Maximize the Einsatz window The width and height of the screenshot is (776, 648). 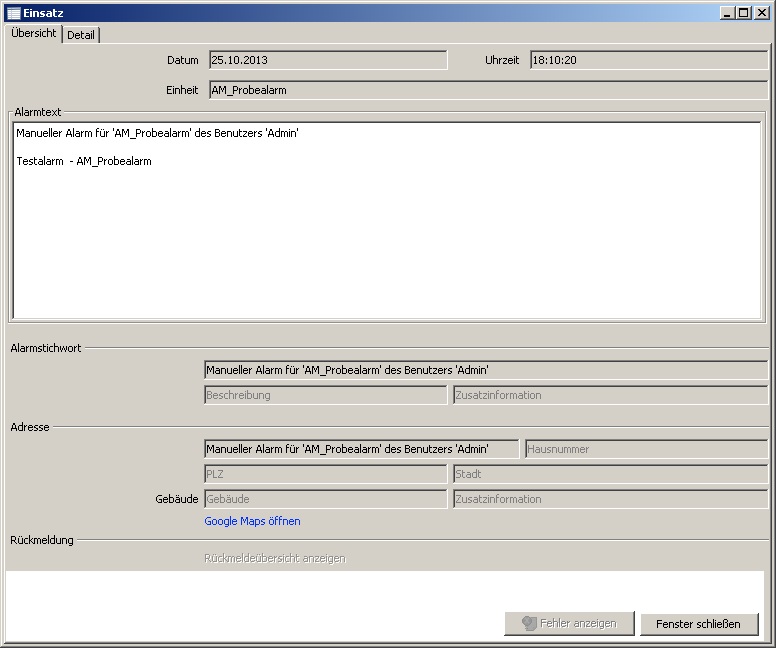click(743, 13)
